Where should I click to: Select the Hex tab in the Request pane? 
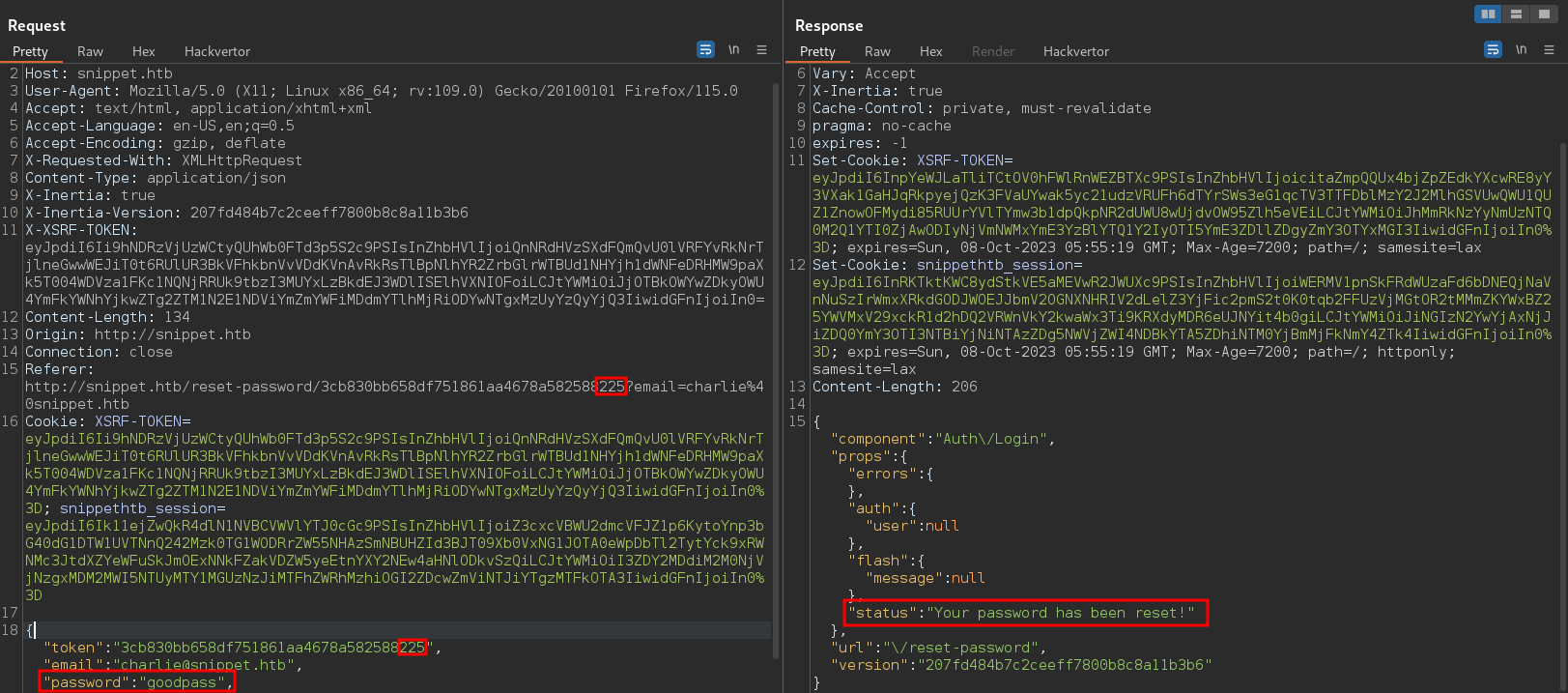pos(144,51)
